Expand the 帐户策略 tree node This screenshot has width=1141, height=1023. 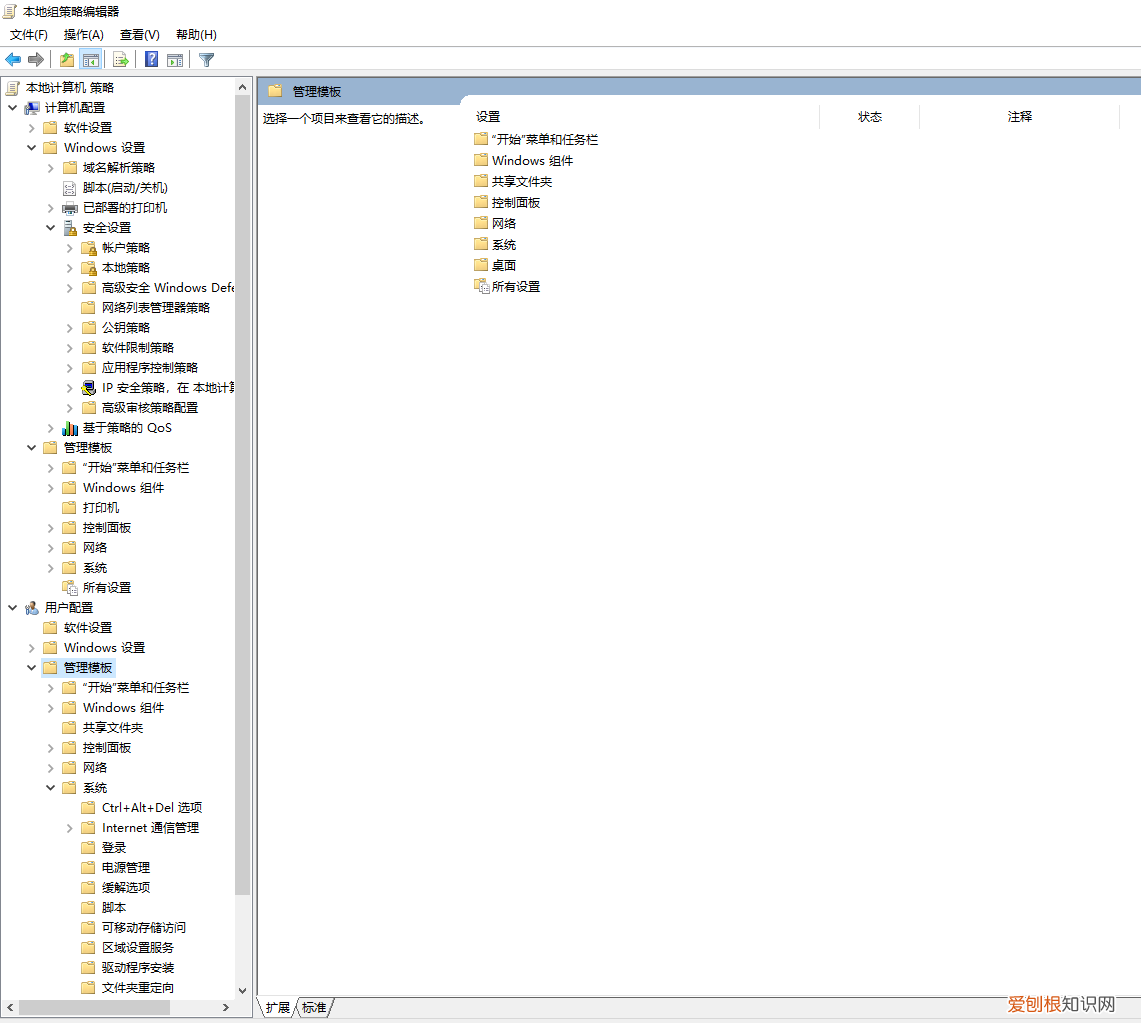tap(70, 248)
